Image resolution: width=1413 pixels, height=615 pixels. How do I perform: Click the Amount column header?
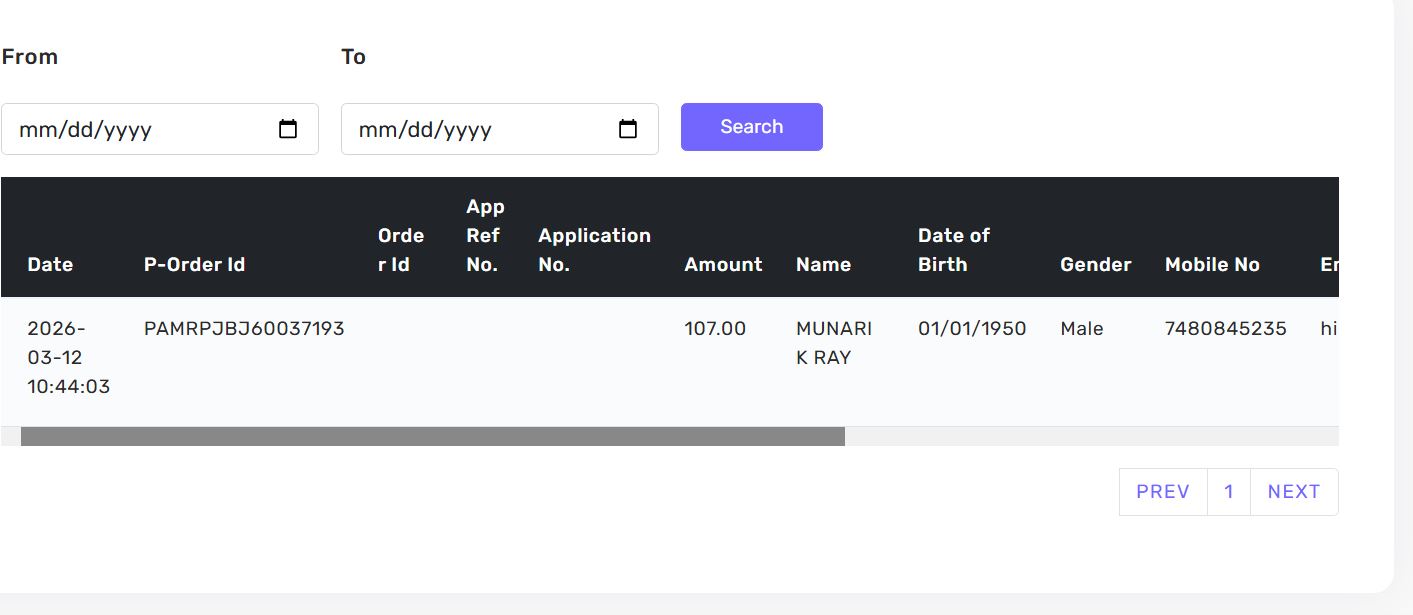tap(723, 264)
